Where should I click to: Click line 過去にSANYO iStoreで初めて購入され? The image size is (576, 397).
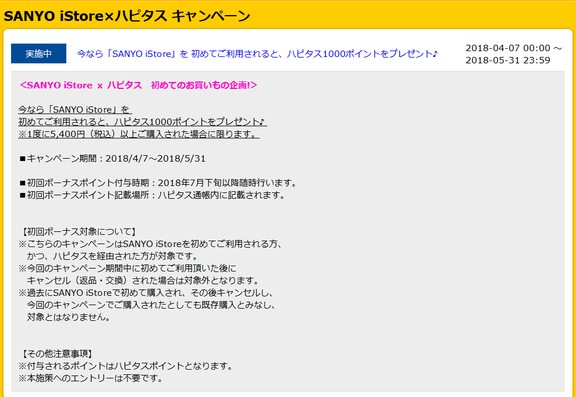click(x=147, y=293)
